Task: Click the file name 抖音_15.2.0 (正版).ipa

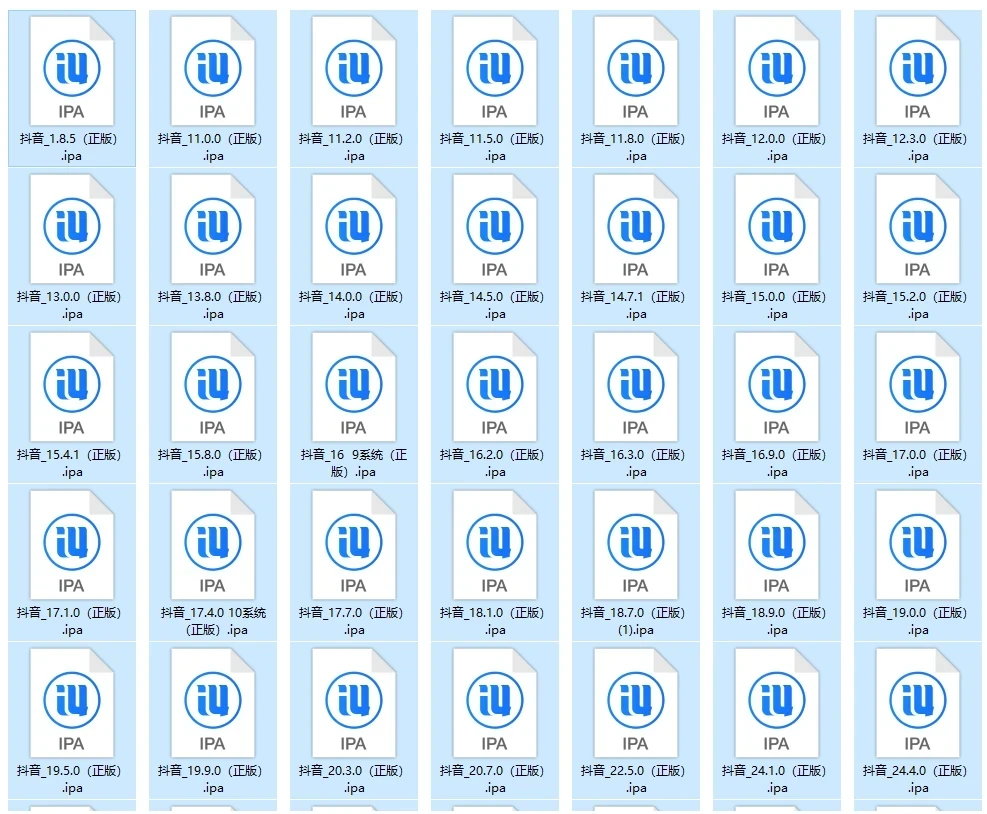Action: [915, 305]
